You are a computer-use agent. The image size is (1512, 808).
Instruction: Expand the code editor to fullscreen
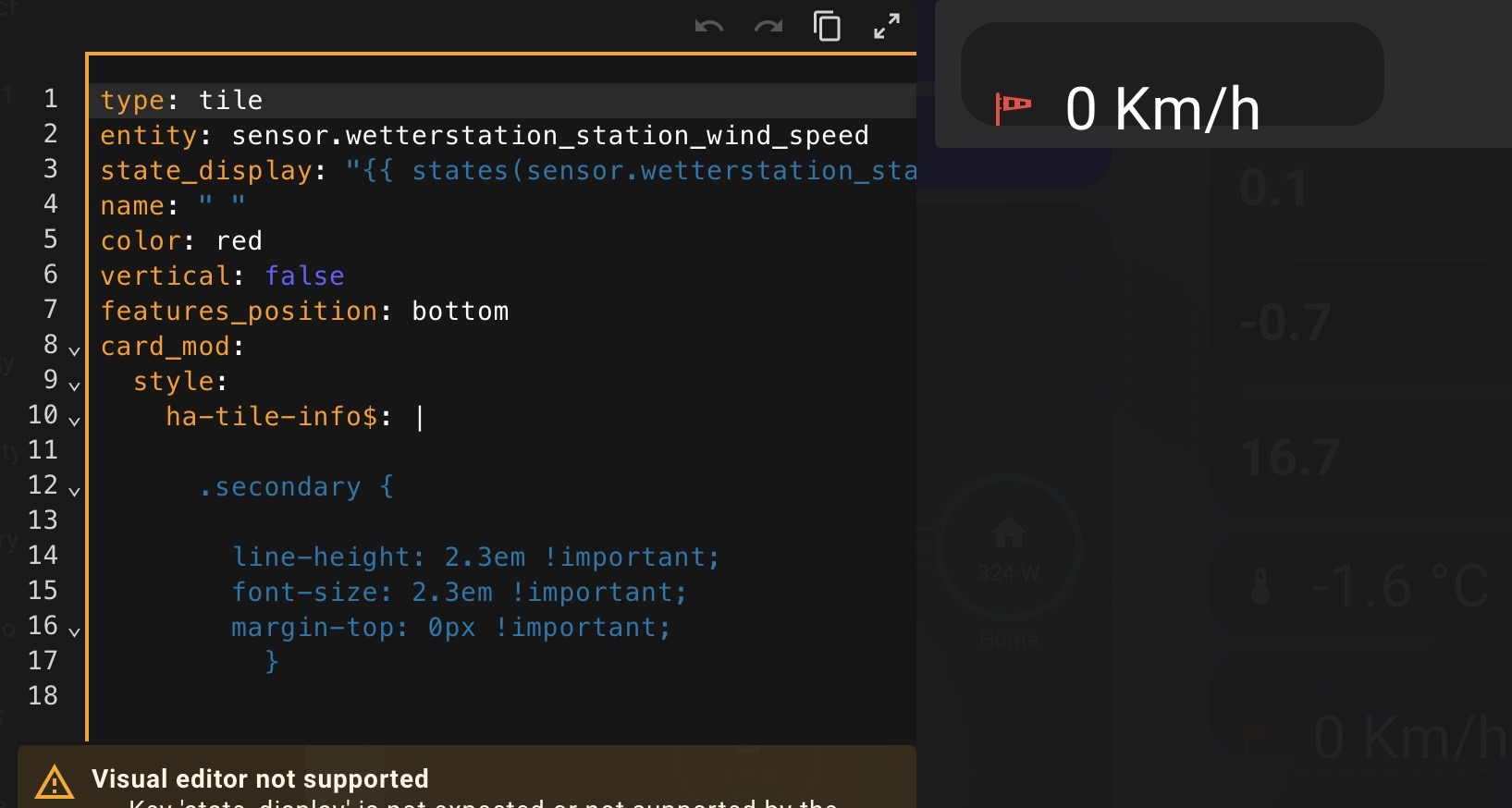click(886, 27)
